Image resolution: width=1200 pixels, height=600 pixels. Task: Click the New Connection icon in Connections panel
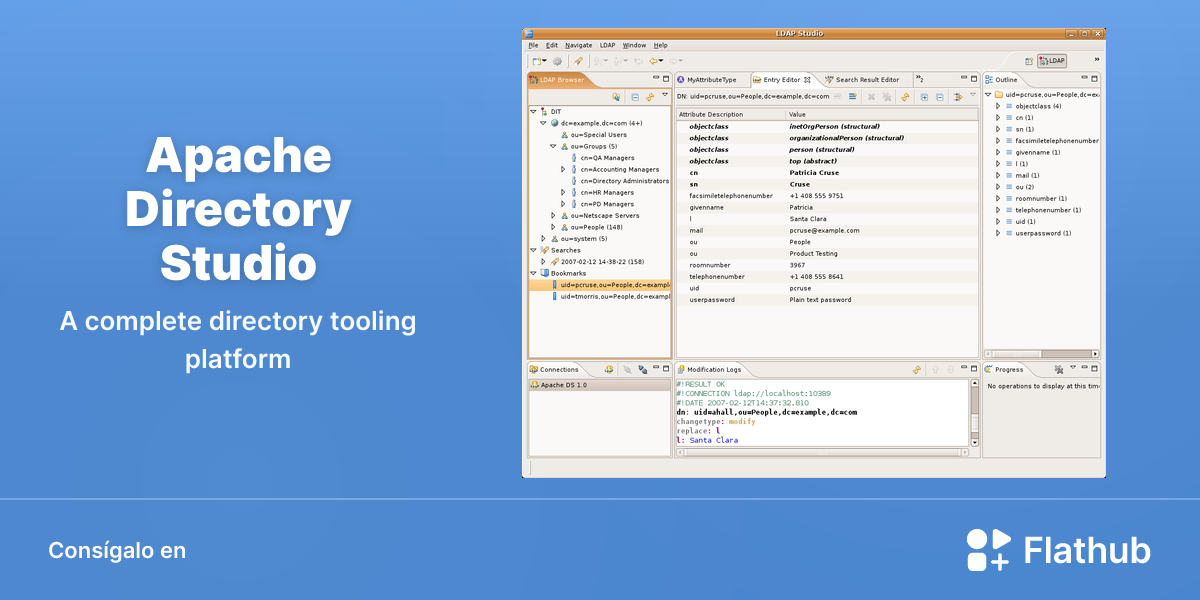pos(608,370)
